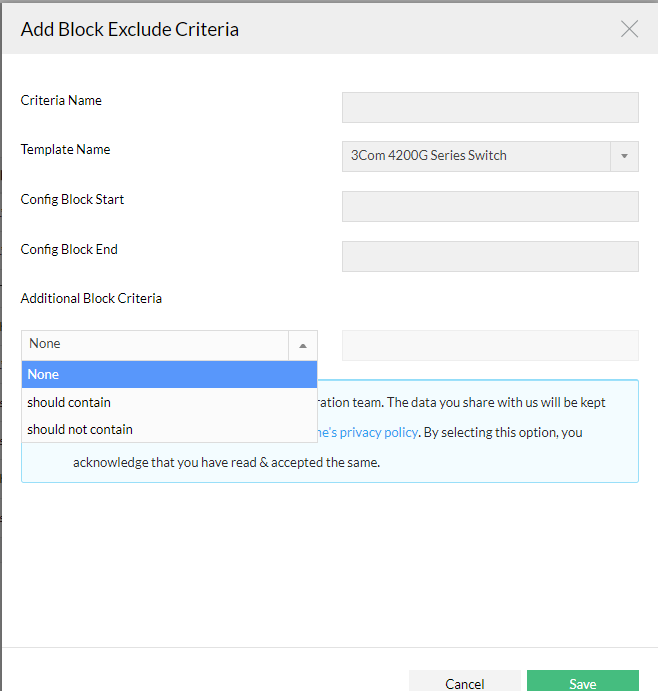Open the Template Name dropdown arrow

click(x=624, y=156)
